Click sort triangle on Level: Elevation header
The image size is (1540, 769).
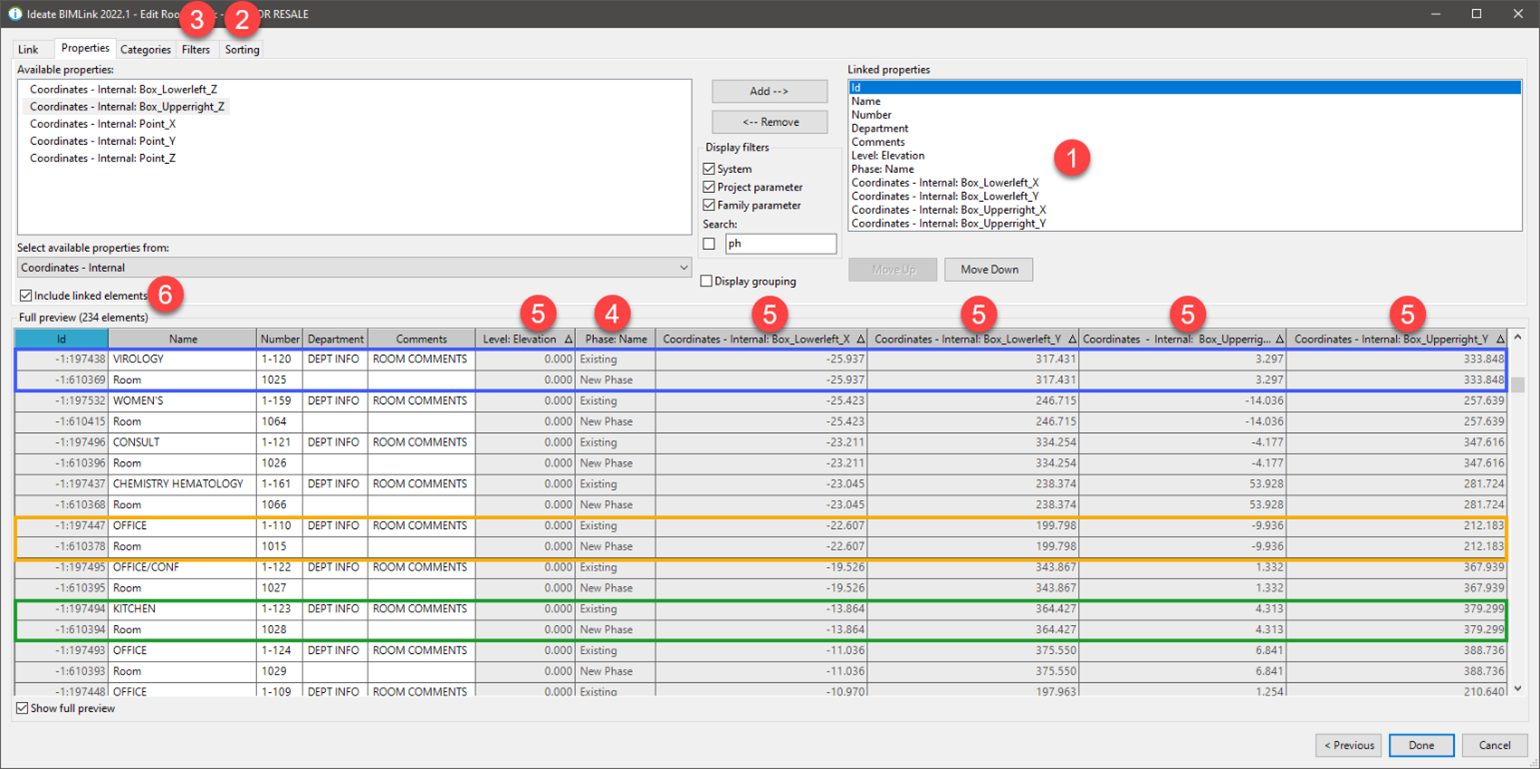click(x=568, y=340)
